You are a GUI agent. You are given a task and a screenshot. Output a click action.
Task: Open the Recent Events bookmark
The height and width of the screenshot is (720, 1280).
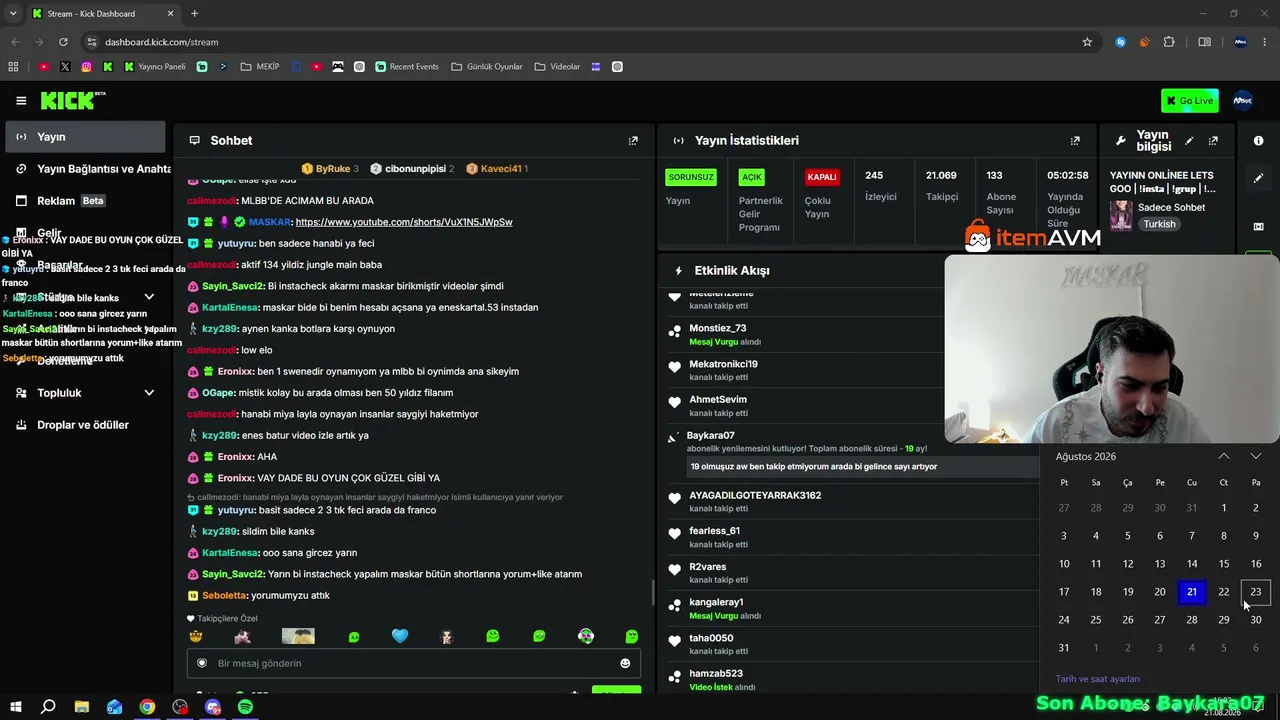click(x=407, y=67)
